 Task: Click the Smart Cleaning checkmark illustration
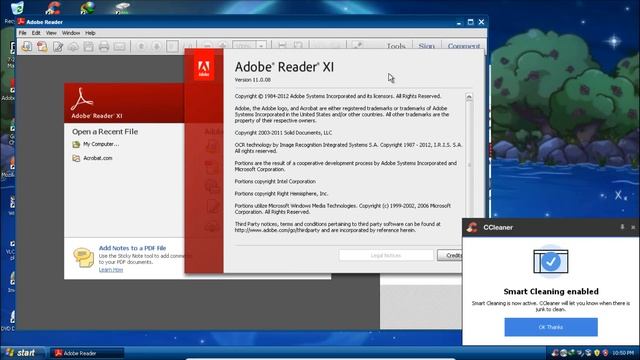click(x=551, y=262)
